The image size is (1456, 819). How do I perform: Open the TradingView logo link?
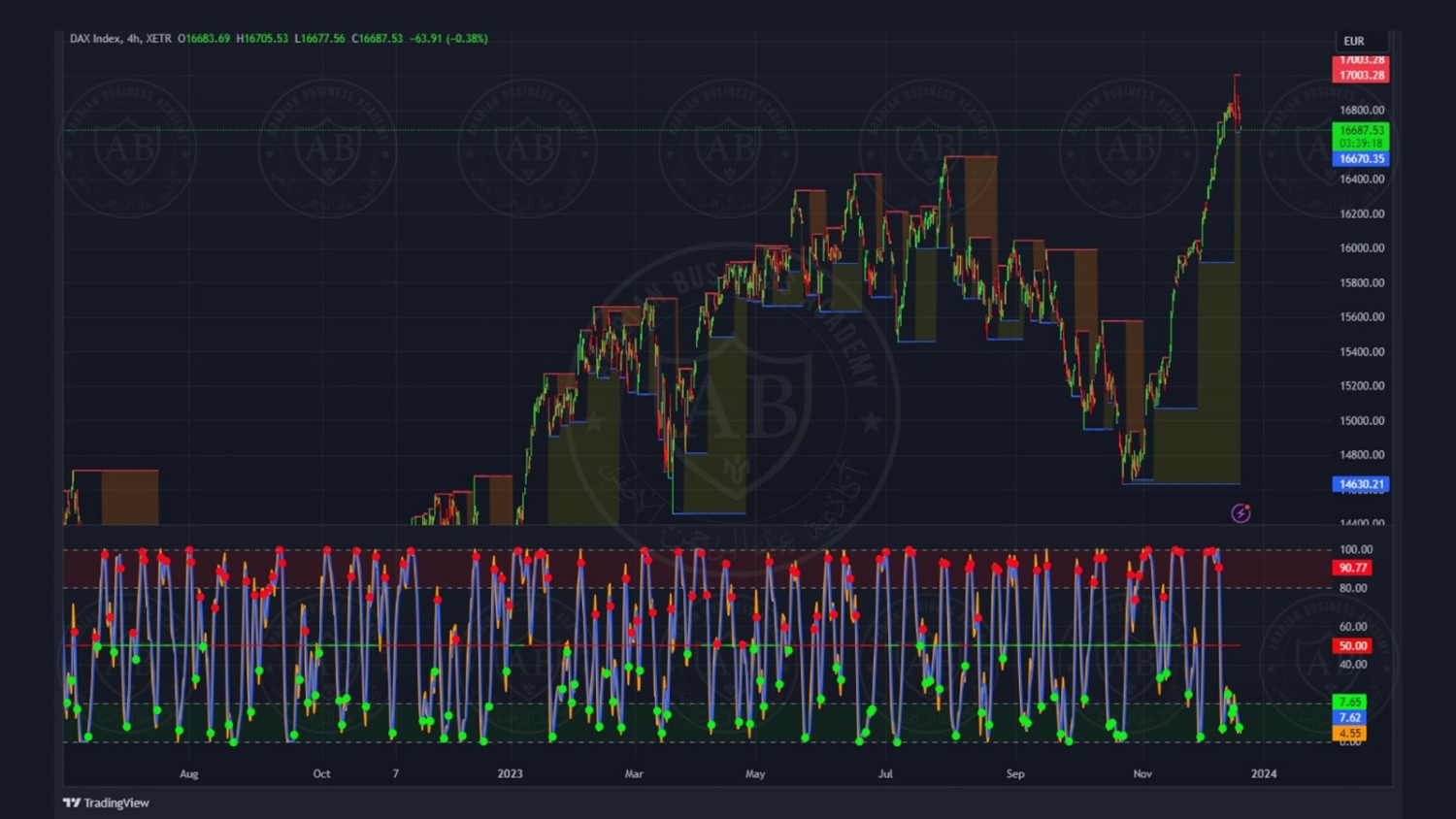[106, 803]
